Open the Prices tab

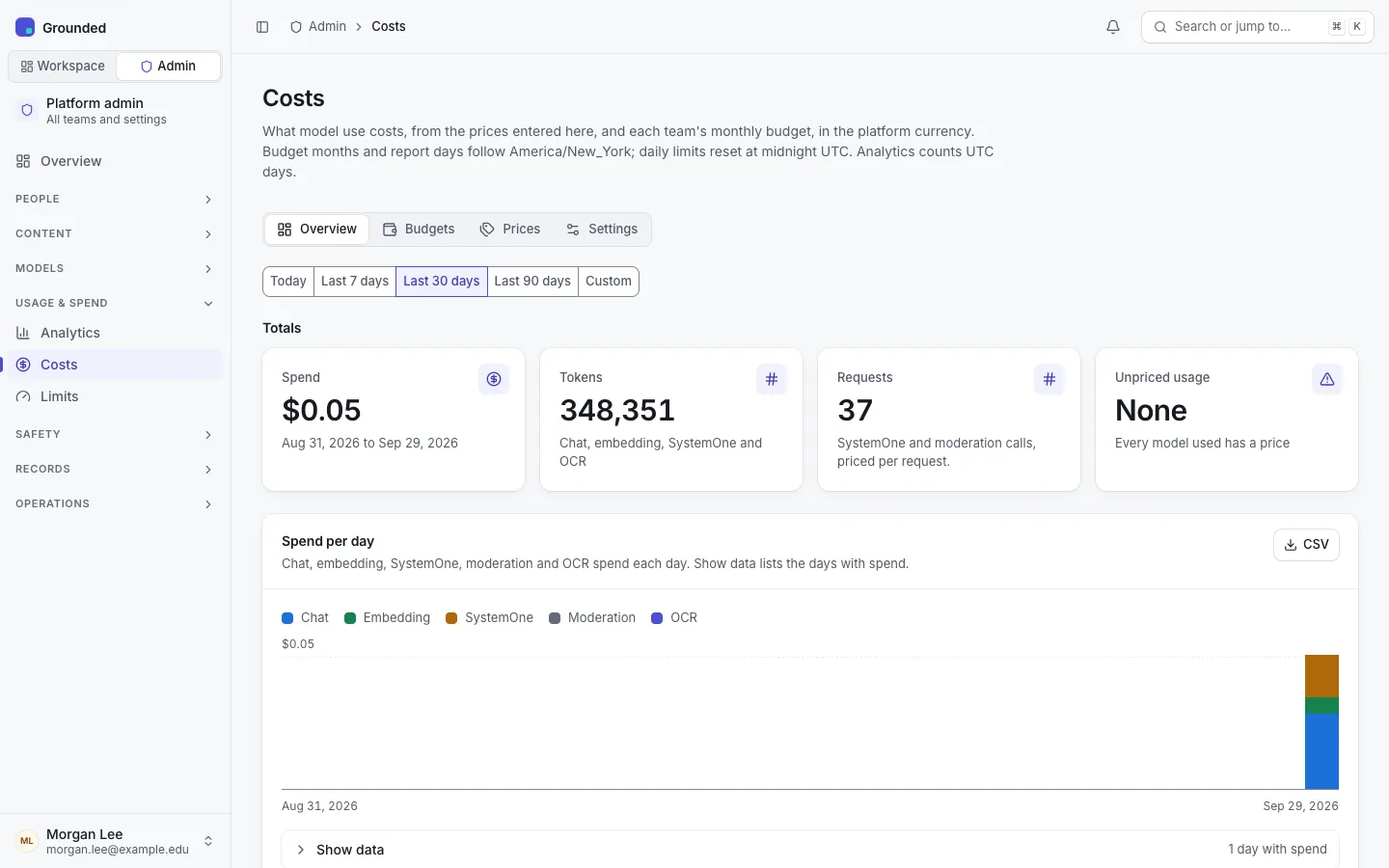[510, 230]
